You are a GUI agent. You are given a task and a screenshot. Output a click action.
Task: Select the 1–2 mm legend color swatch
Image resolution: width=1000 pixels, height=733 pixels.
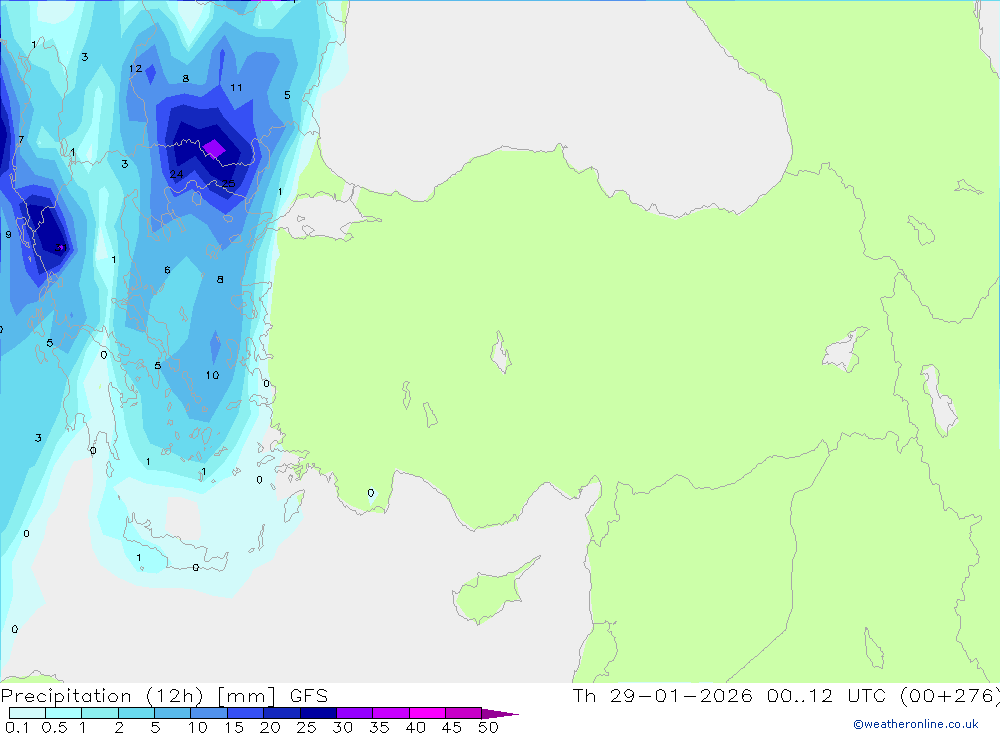click(100, 713)
